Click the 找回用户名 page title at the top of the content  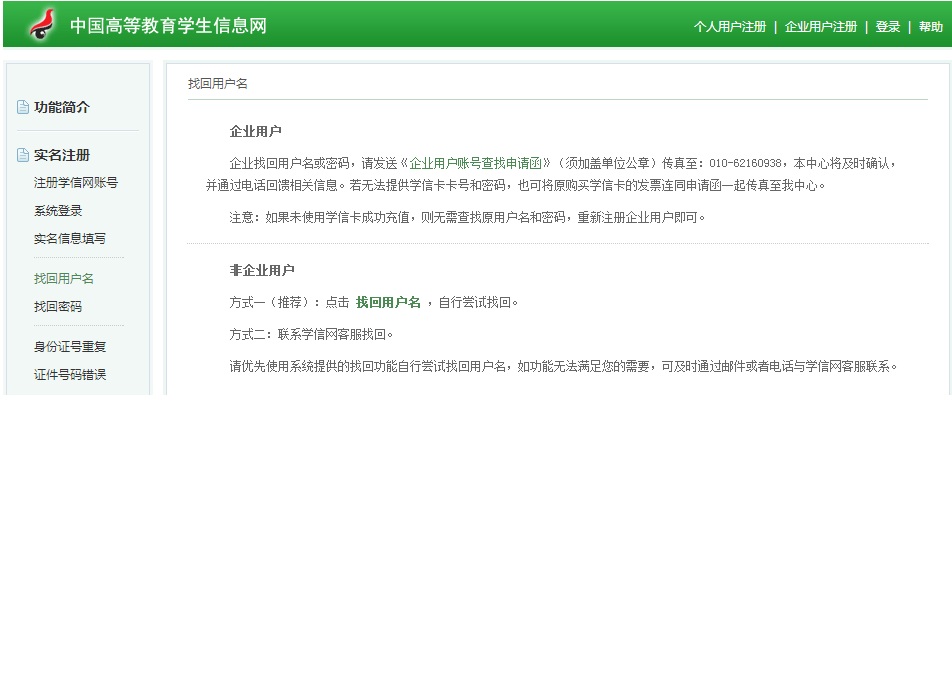click(x=218, y=84)
